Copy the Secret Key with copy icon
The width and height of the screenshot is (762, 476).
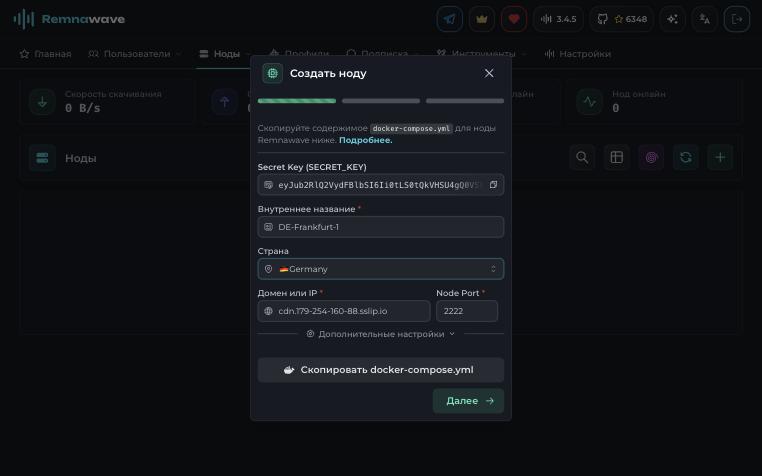click(x=493, y=185)
